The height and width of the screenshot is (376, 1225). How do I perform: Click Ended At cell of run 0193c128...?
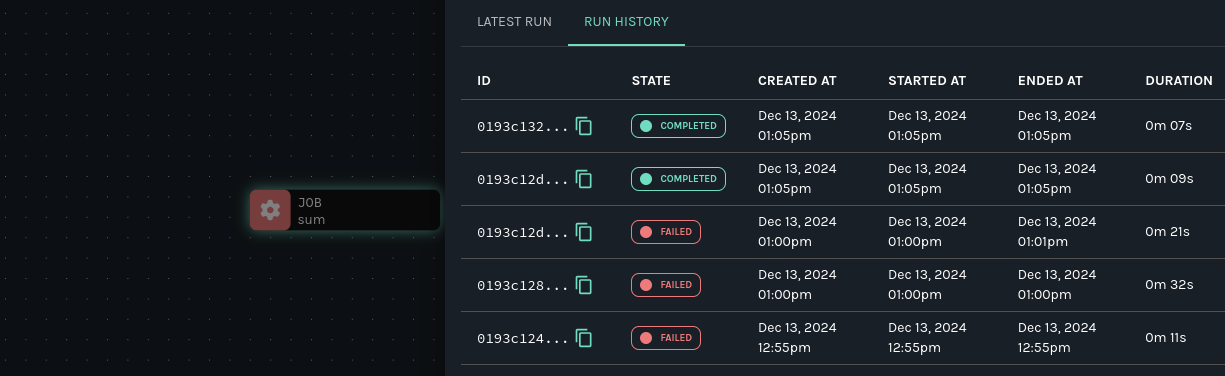coord(1057,285)
